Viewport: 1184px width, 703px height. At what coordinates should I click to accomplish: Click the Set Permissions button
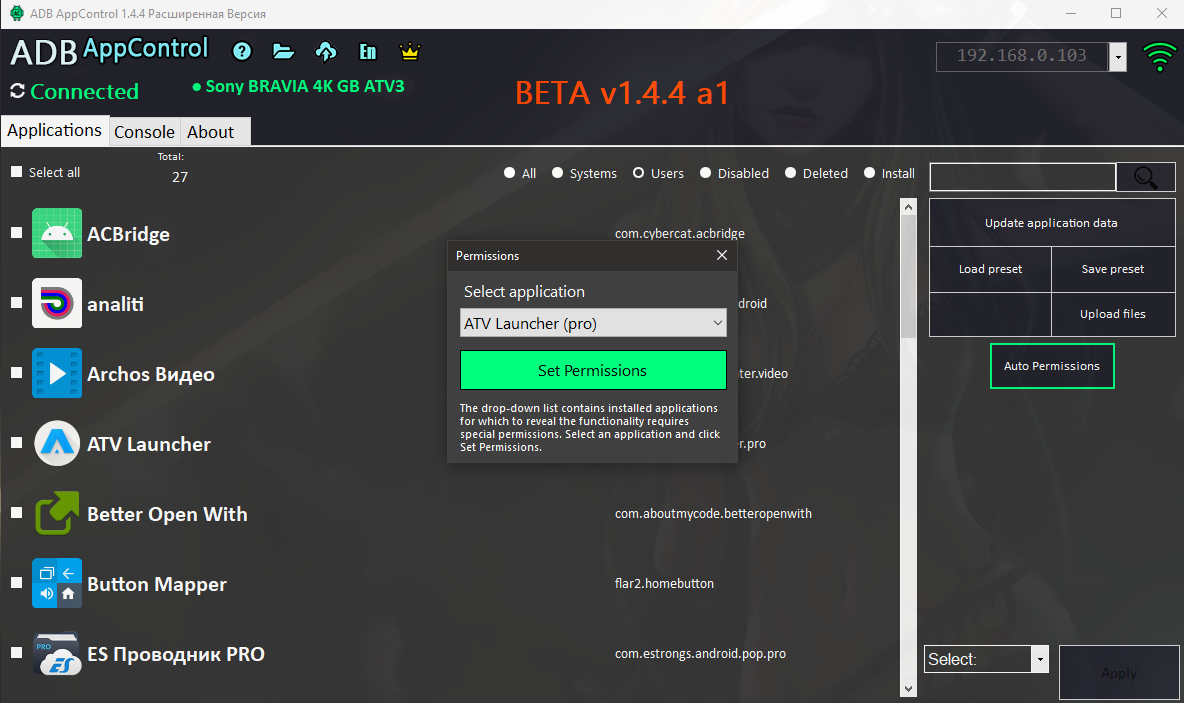[x=592, y=370]
